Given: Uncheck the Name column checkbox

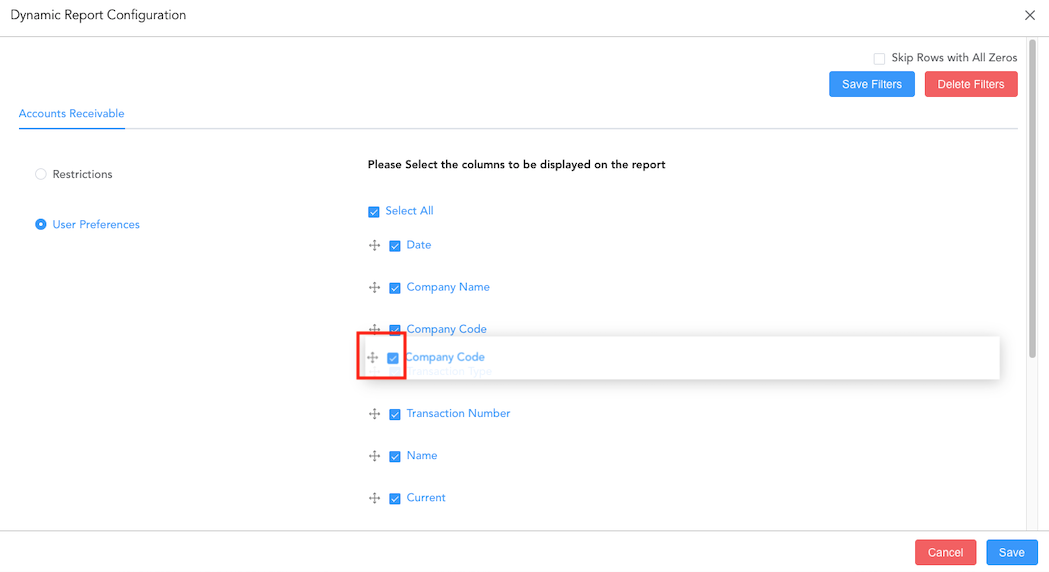Looking at the screenshot, I should pos(395,456).
